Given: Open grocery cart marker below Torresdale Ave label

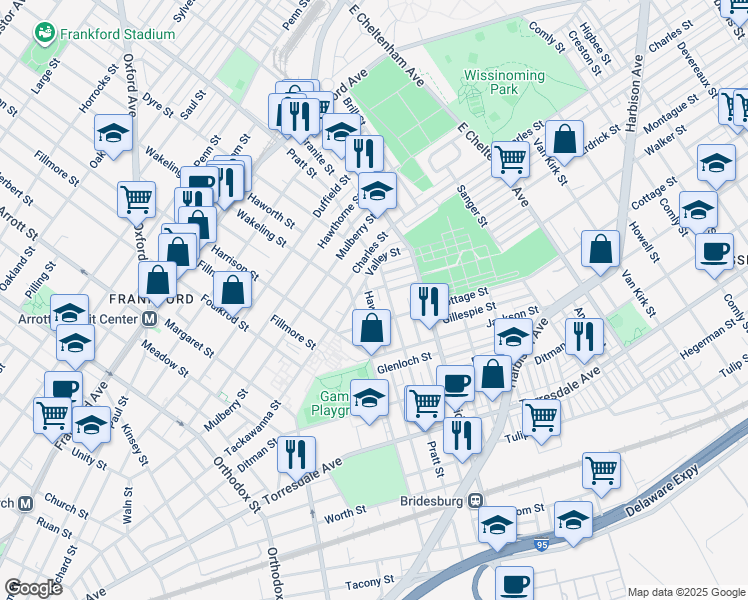Looking at the screenshot, I should click(541, 421).
